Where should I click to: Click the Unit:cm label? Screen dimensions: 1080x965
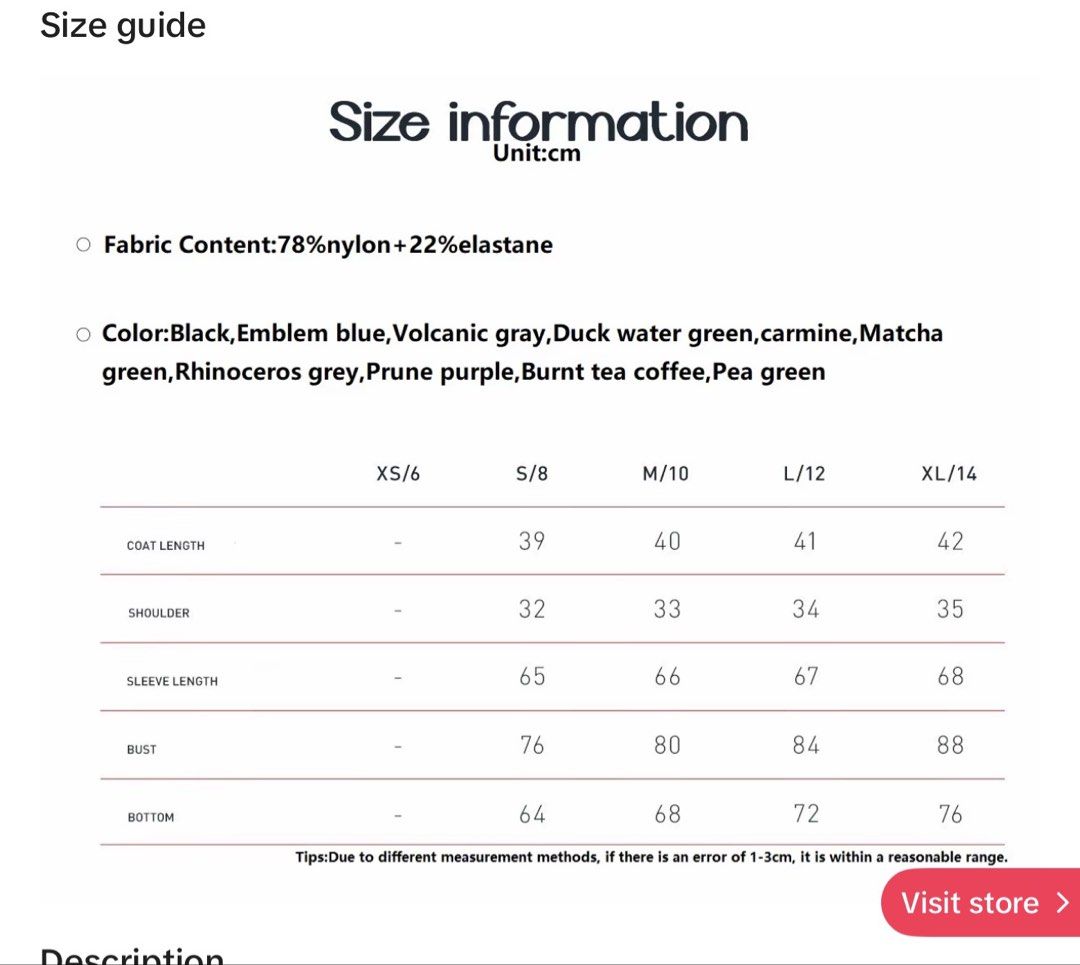[537, 153]
